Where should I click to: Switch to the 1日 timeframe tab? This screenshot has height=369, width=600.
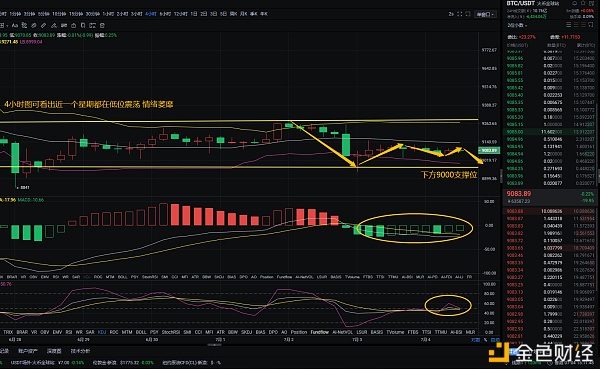[194, 14]
